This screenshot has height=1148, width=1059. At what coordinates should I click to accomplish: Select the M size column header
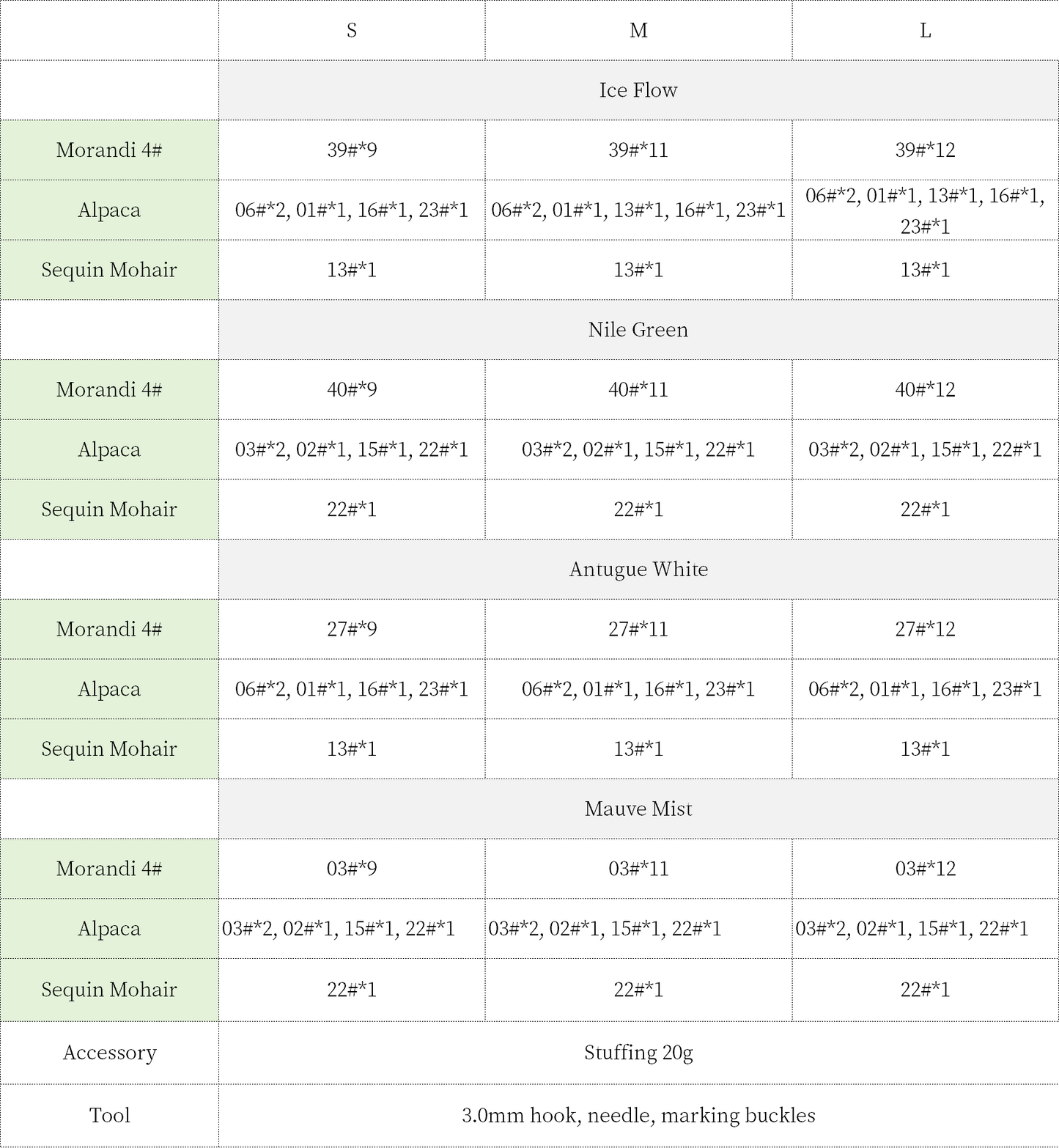pyautogui.click(x=638, y=30)
